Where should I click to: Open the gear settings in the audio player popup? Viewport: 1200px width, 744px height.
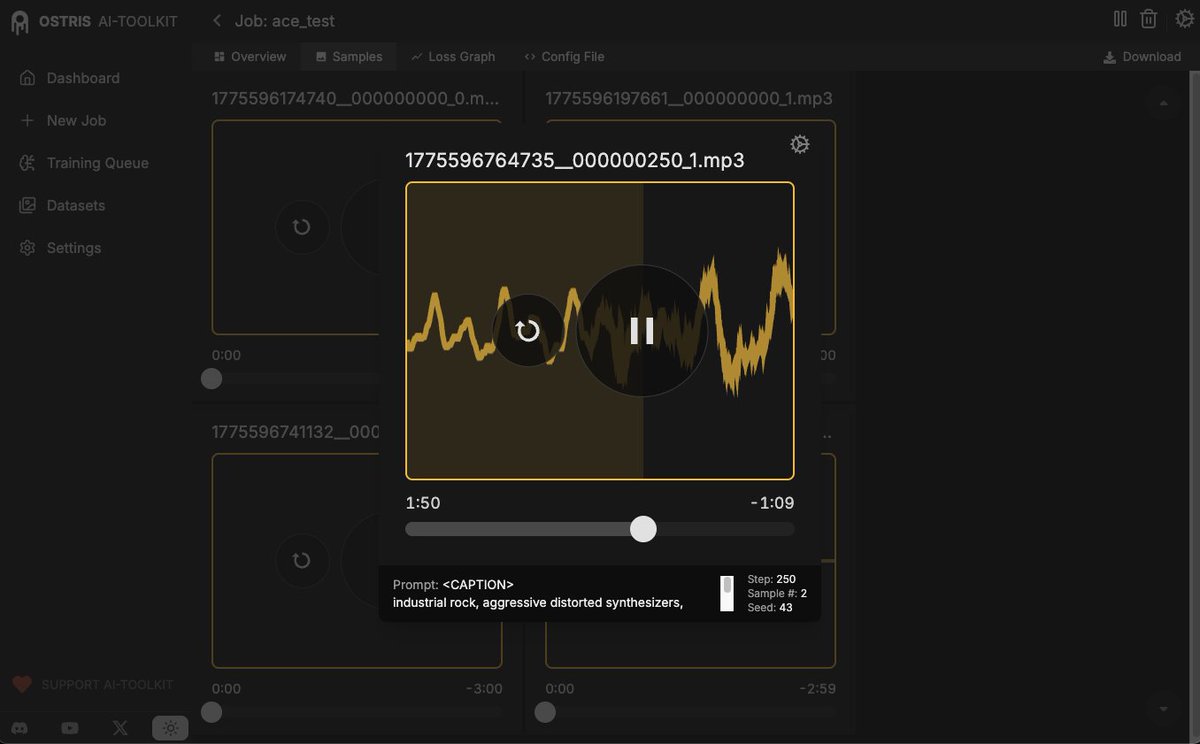click(799, 145)
